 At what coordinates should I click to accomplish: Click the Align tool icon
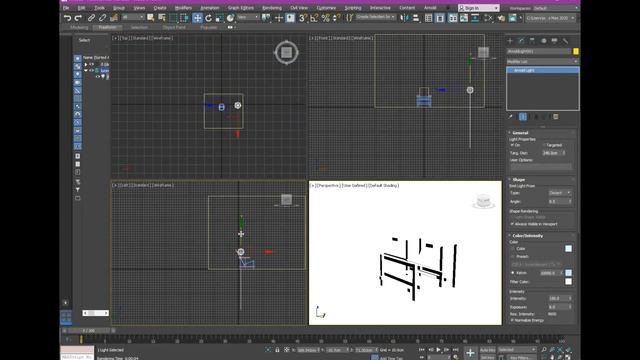click(x=416, y=18)
